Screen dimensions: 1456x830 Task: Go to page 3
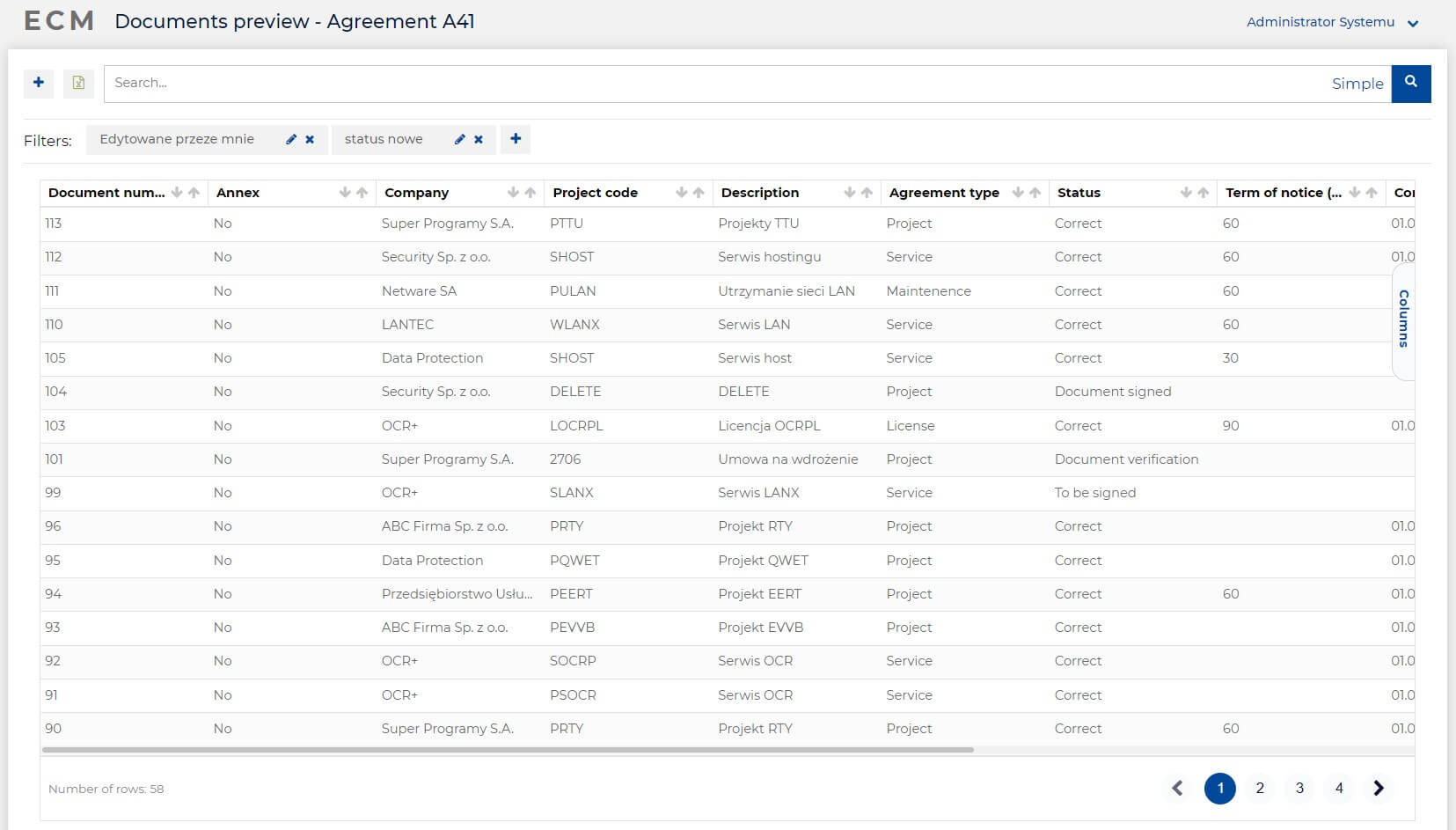1299,789
